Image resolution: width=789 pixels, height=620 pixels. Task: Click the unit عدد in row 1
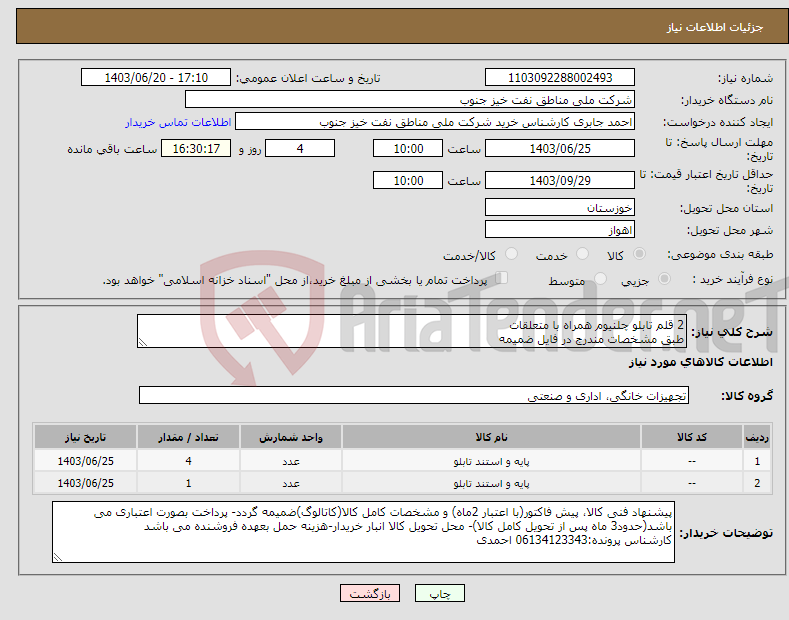[291, 461]
